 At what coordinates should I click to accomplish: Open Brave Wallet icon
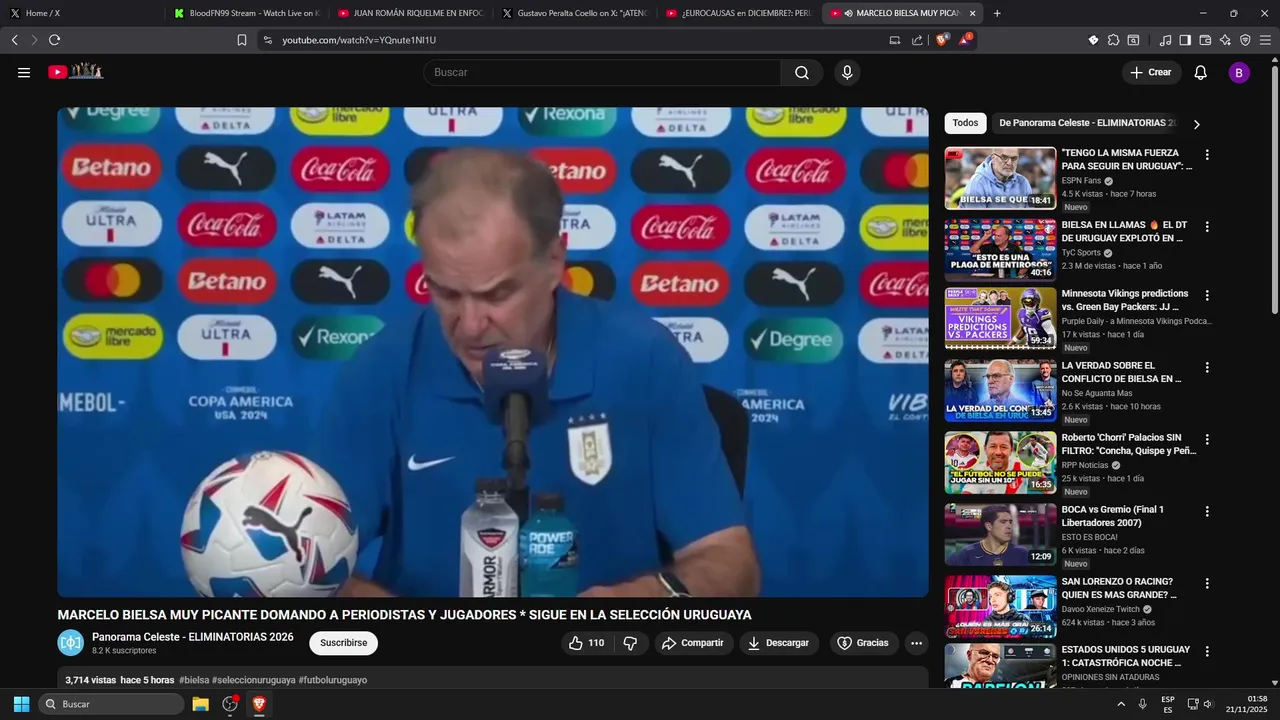click(x=1205, y=40)
